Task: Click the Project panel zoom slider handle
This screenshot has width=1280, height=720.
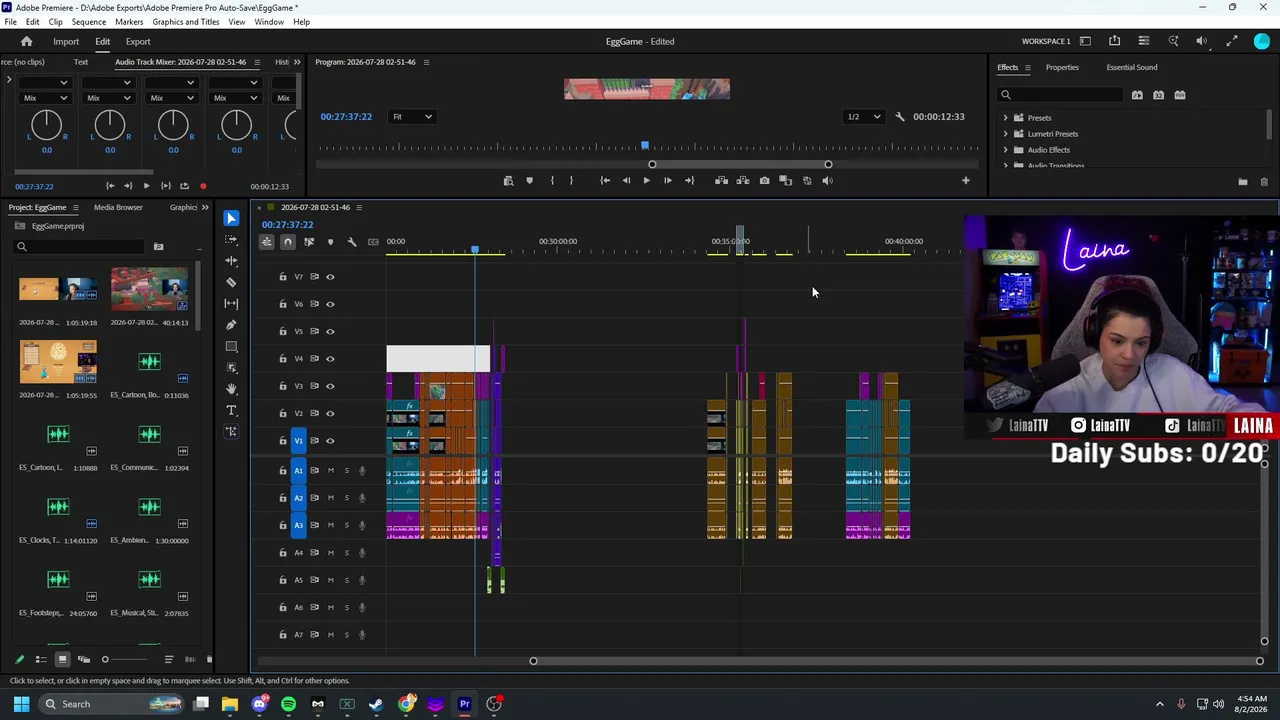Action: pyautogui.click(x=105, y=660)
